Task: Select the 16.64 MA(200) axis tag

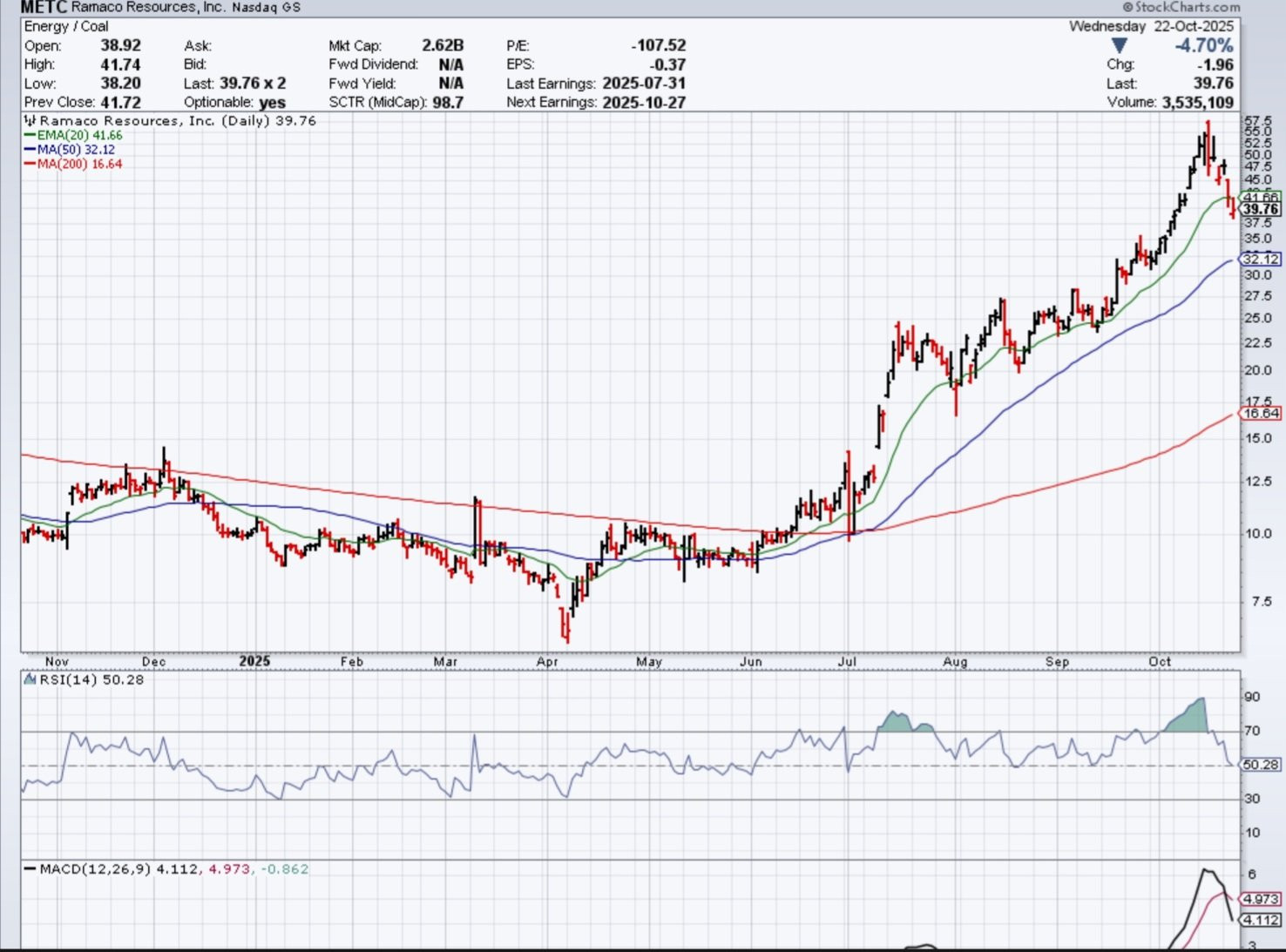Action: point(1260,414)
